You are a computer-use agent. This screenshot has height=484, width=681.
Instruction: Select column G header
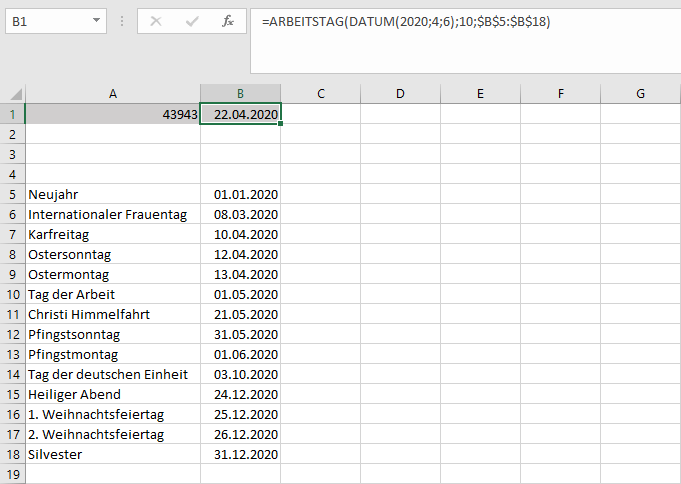tap(641, 93)
